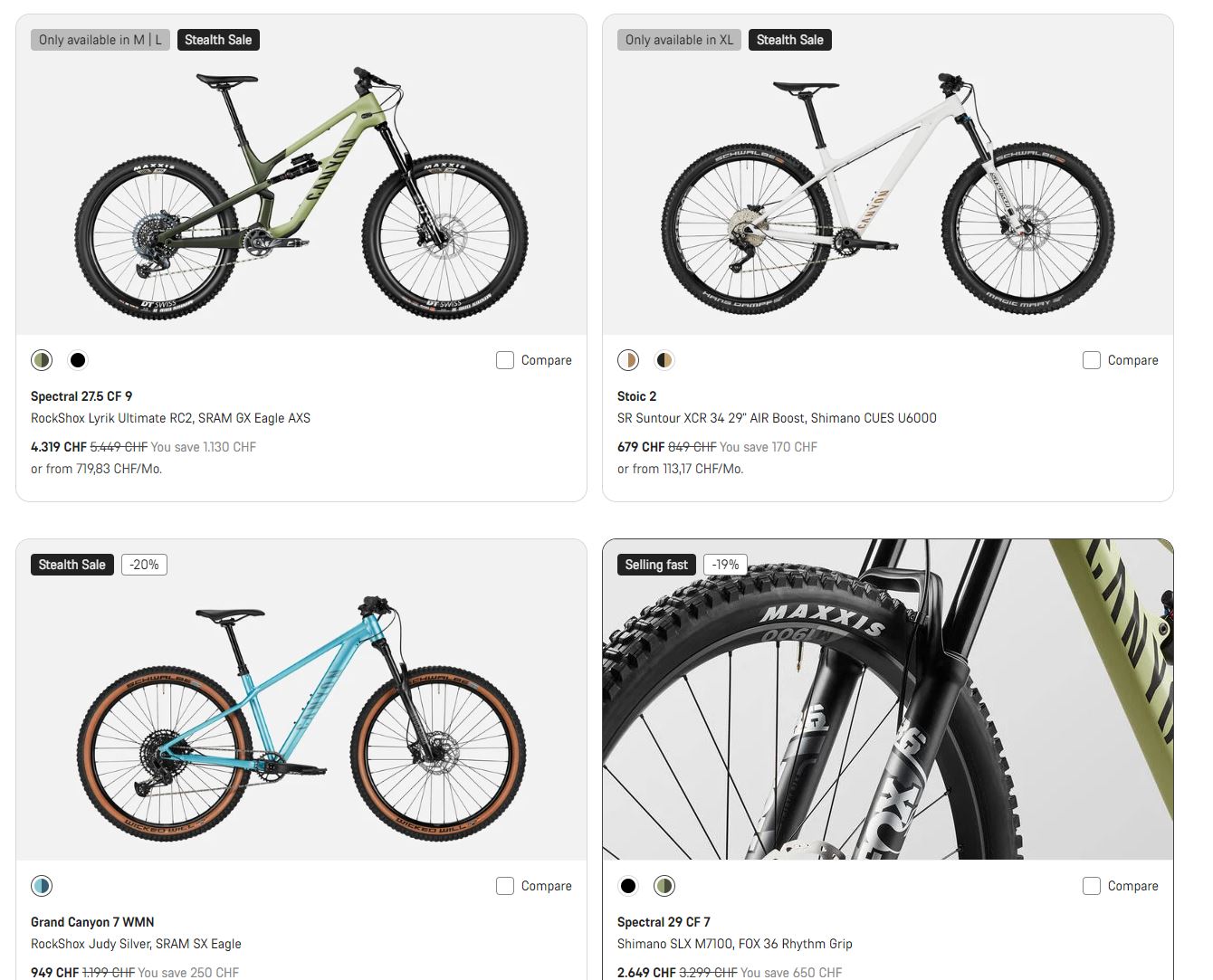Viewport: 1213px width, 980px height.
Task: Toggle Compare checkbox for Spectral 29 CF 7
Action: click(1092, 886)
